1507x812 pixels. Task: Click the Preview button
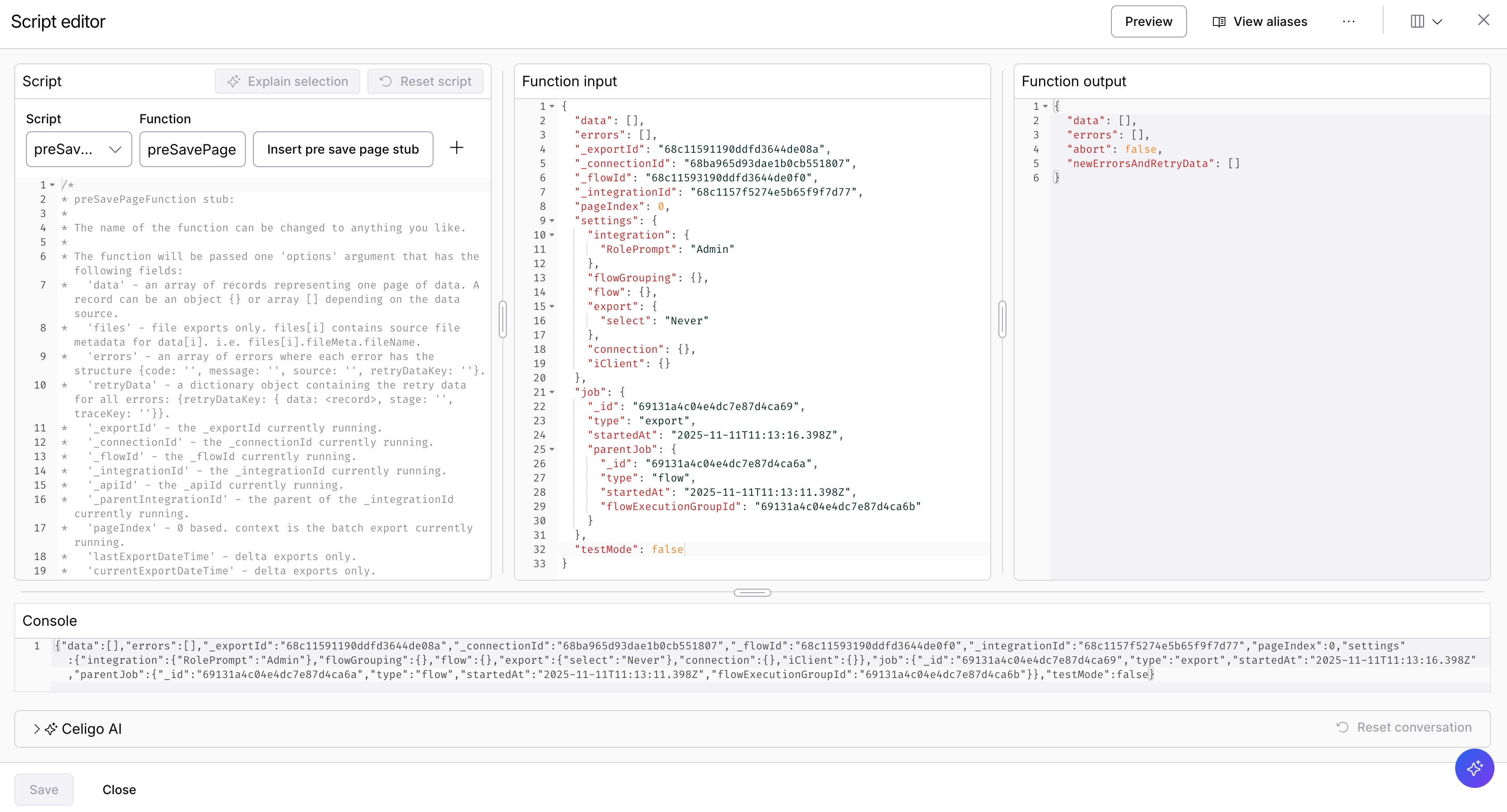(1149, 21)
